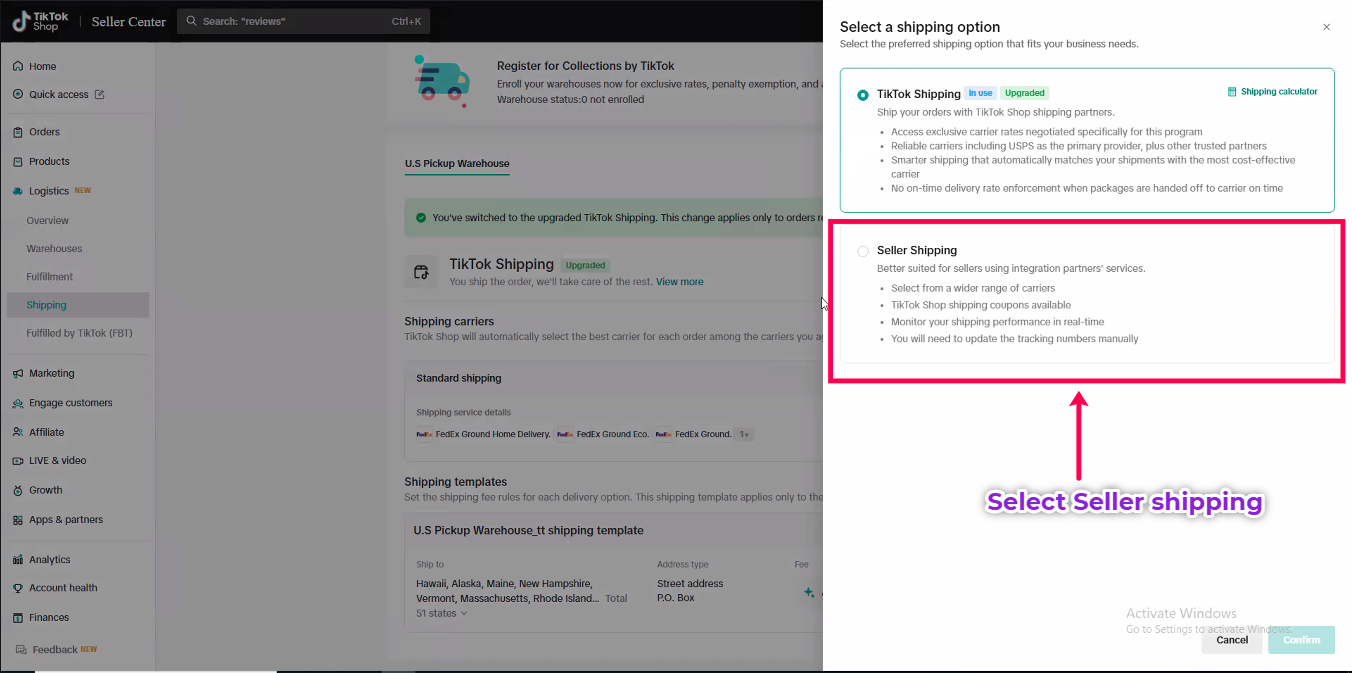Click the Products sidebar icon
1352x673 pixels.
click(x=18, y=161)
